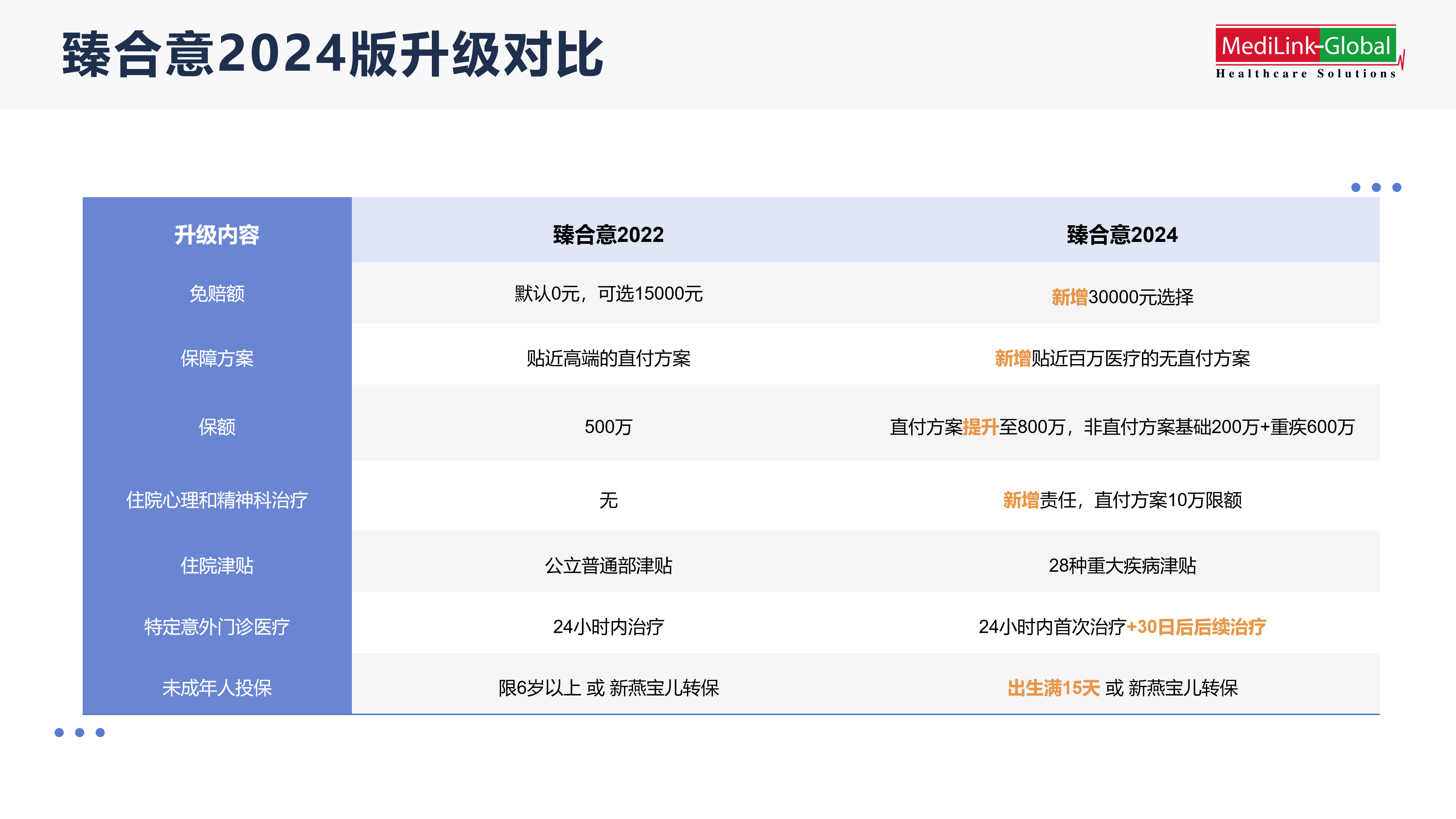This screenshot has height=819, width=1456.
Task: Click the three blue dots at top right
Action: pyautogui.click(x=1376, y=187)
